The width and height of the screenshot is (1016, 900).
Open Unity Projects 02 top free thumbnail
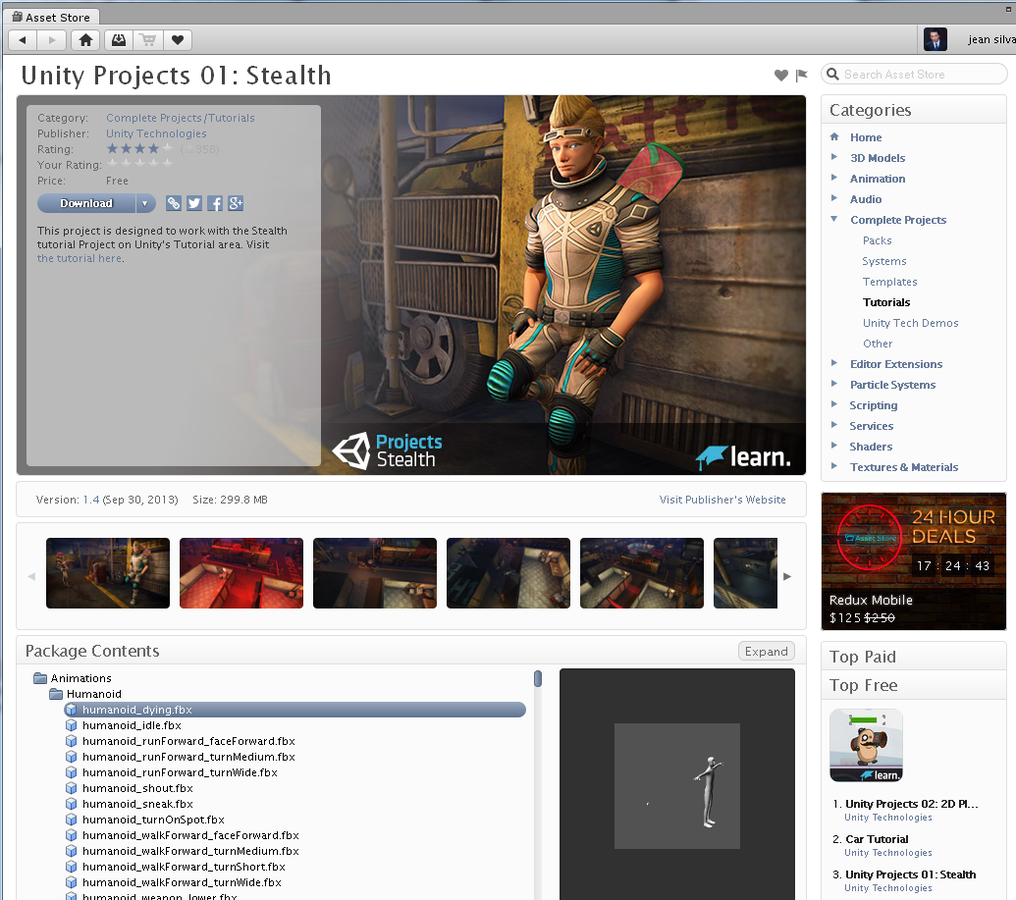866,745
